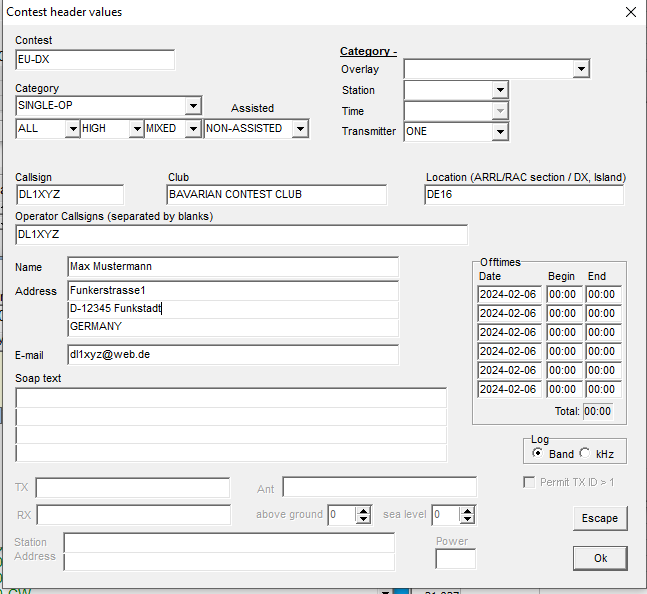Expand the Station category dropdown
The width and height of the screenshot is (647, 594).
500,90
